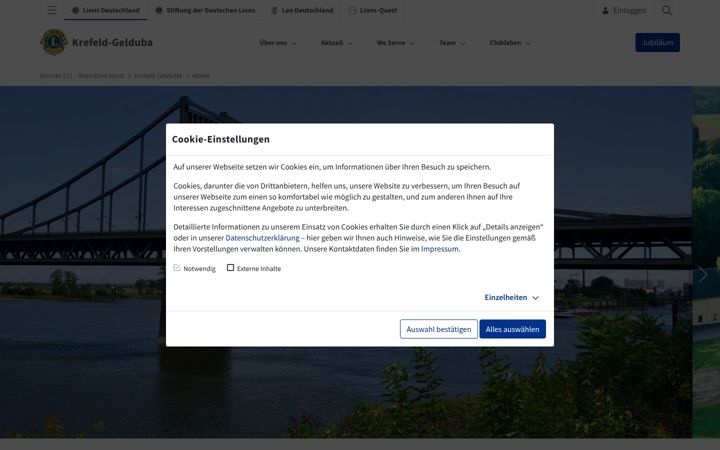Open the hamburger menu icon
The image size is (720, 450).
point(52,10)
